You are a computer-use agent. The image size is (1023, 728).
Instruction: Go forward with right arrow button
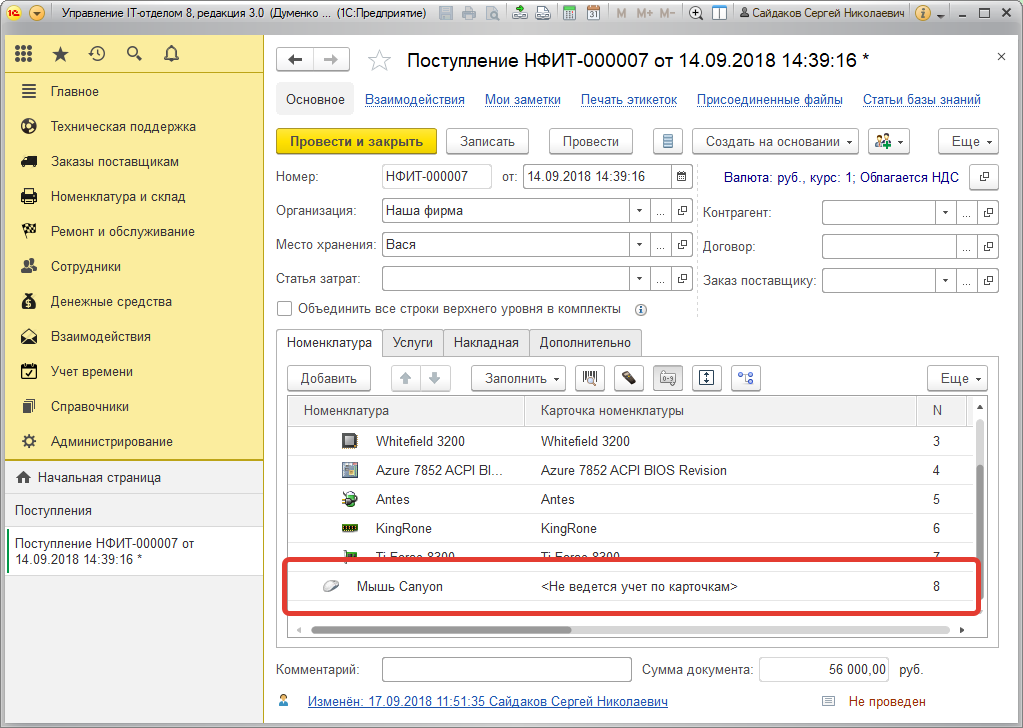[x=331, y=60]
